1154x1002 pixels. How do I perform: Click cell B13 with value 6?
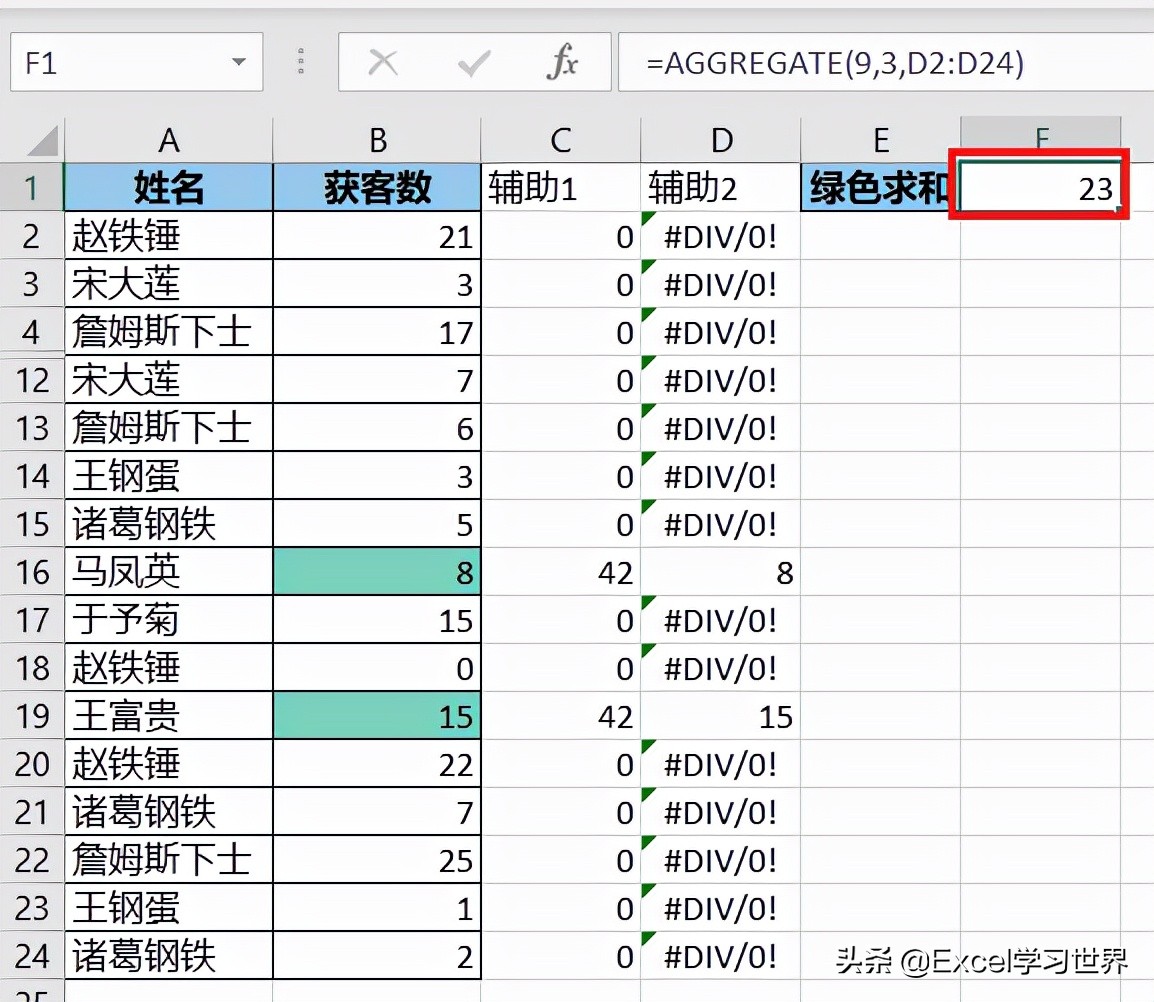pos(377,428)
